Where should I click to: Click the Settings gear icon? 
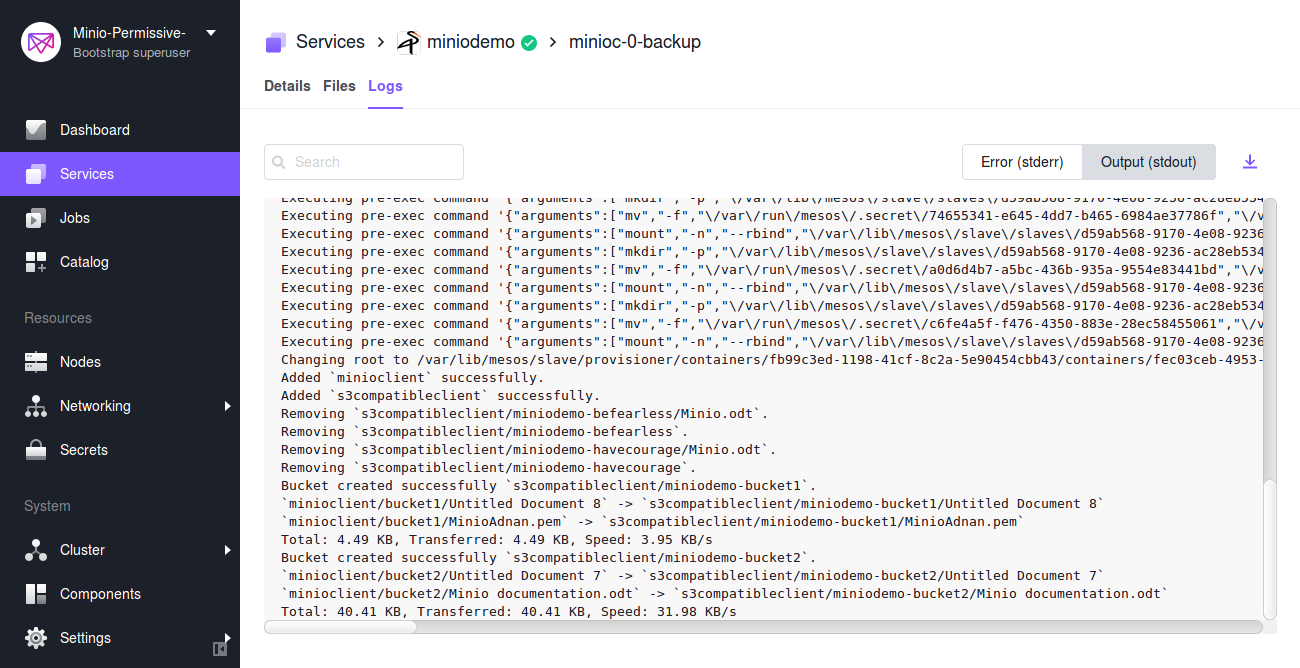tap(36, 638)
